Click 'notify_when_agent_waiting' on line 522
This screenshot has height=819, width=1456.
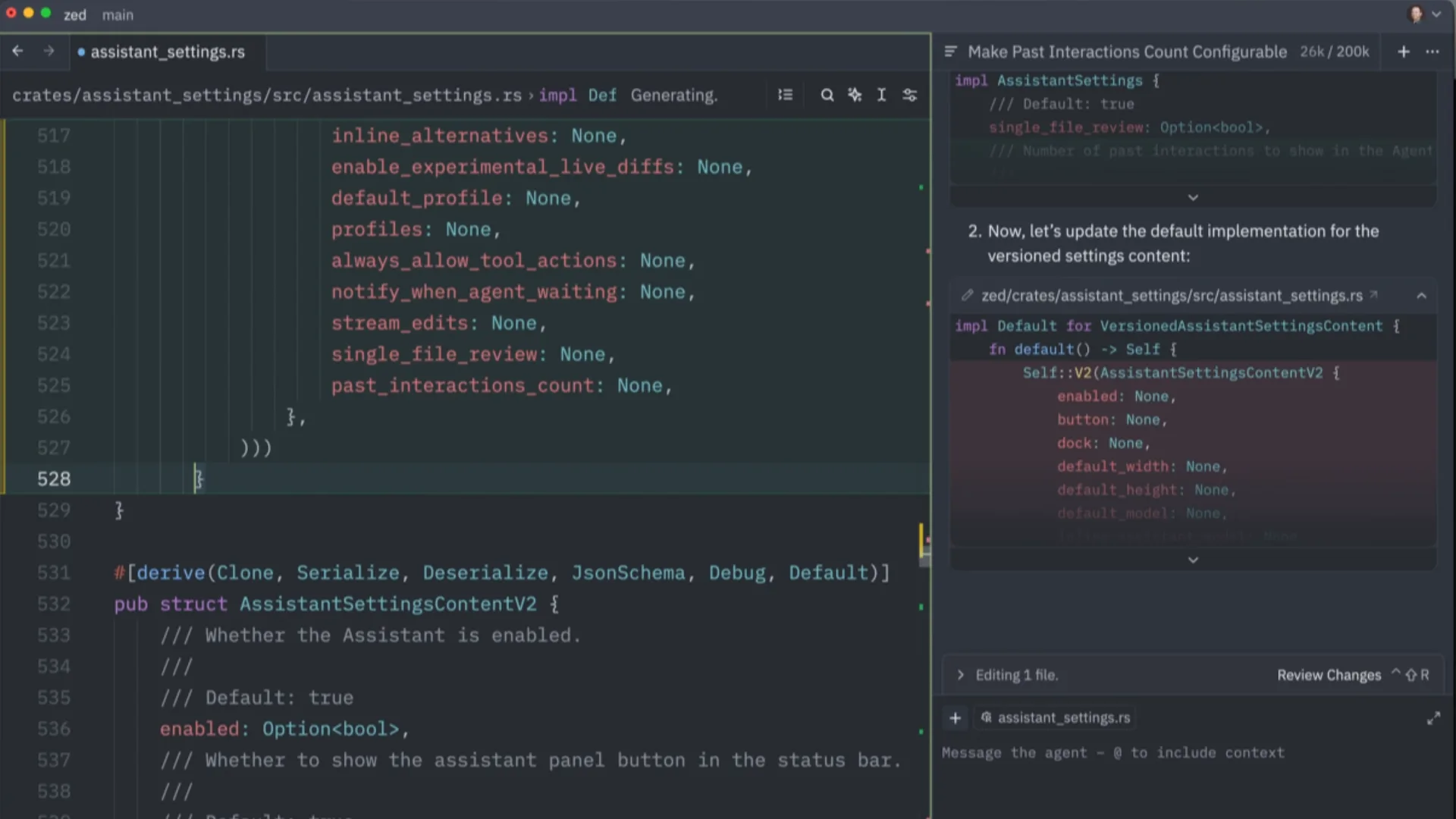(474, 292)
